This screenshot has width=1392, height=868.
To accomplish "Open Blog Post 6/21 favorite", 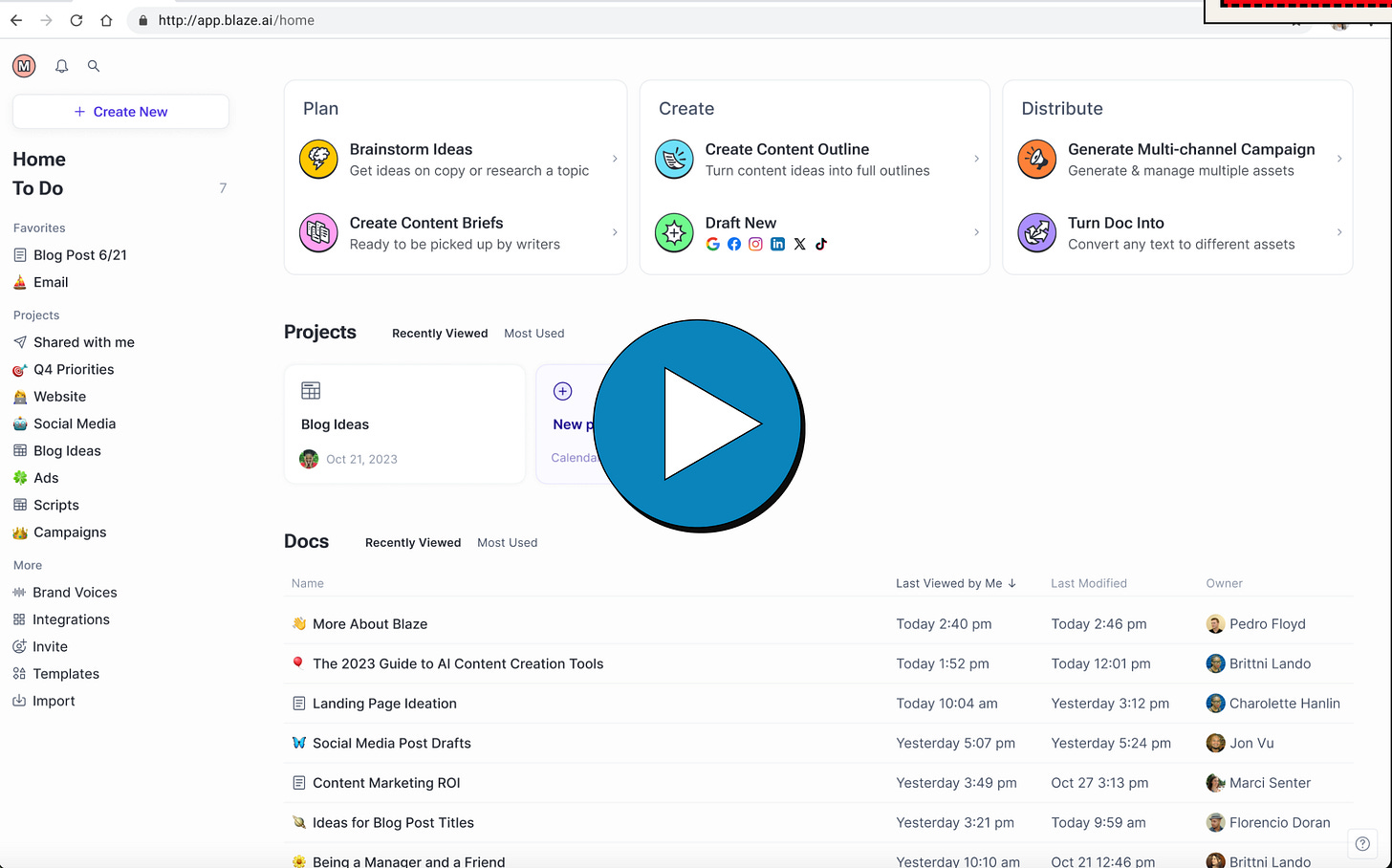I will [x=70, y=255].
